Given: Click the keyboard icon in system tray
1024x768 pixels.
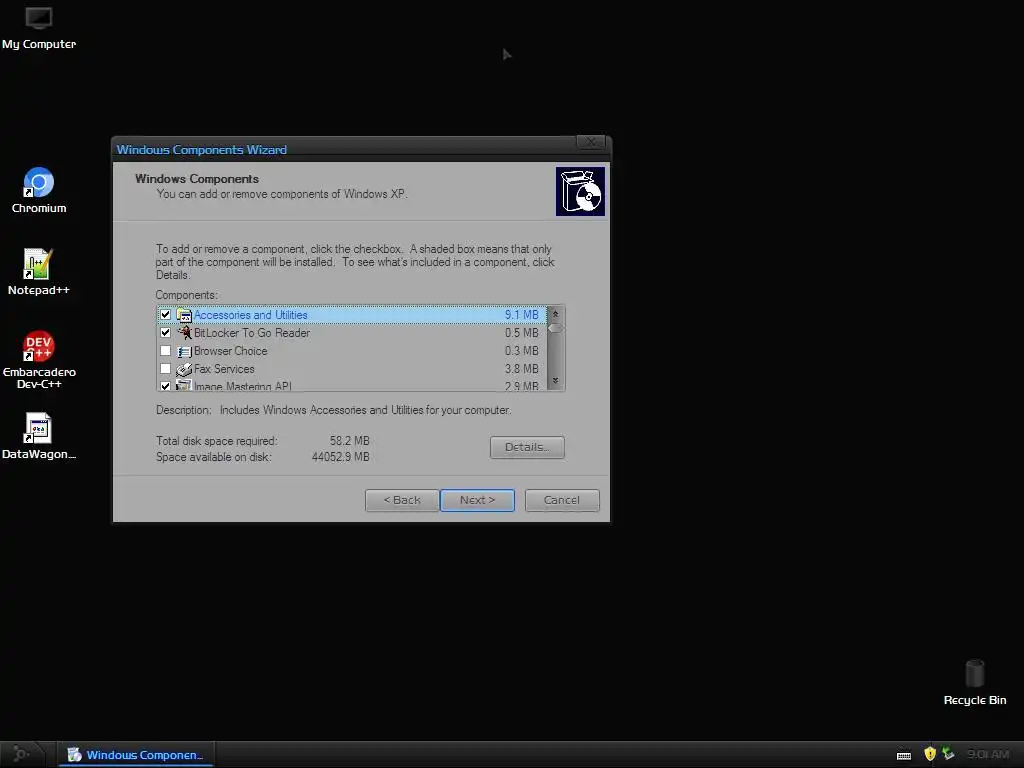Looking at the screenshot, I should coord(904,755).
